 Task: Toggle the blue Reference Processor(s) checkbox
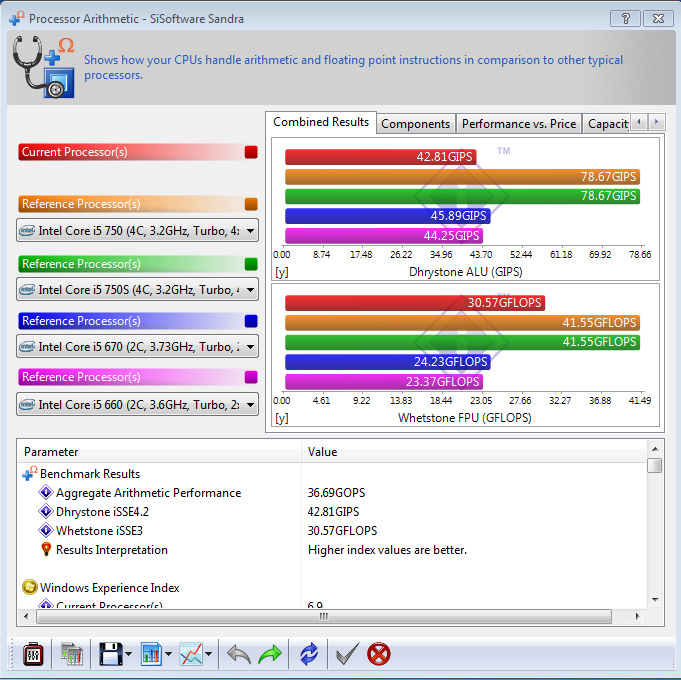[x=251, y=321]
